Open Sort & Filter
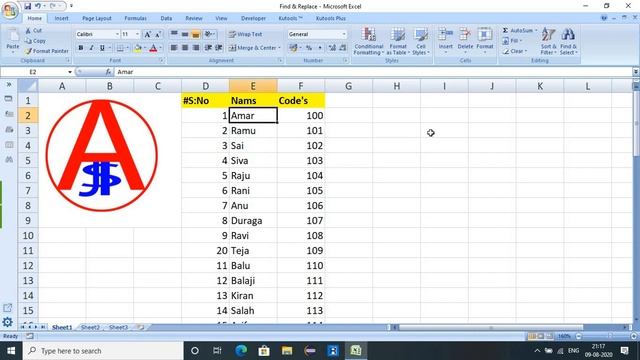The height and width of the screenshot is (360, 640). click(548, 41)
